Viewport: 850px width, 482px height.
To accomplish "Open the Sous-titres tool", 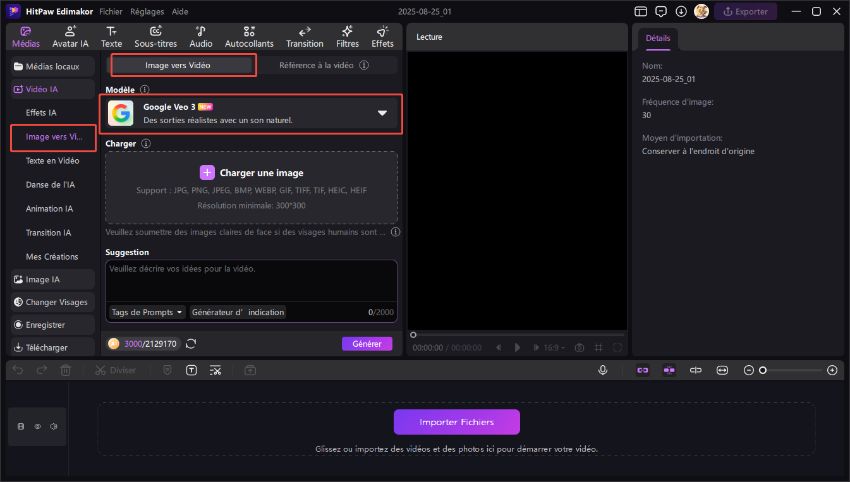I will 156,37.
